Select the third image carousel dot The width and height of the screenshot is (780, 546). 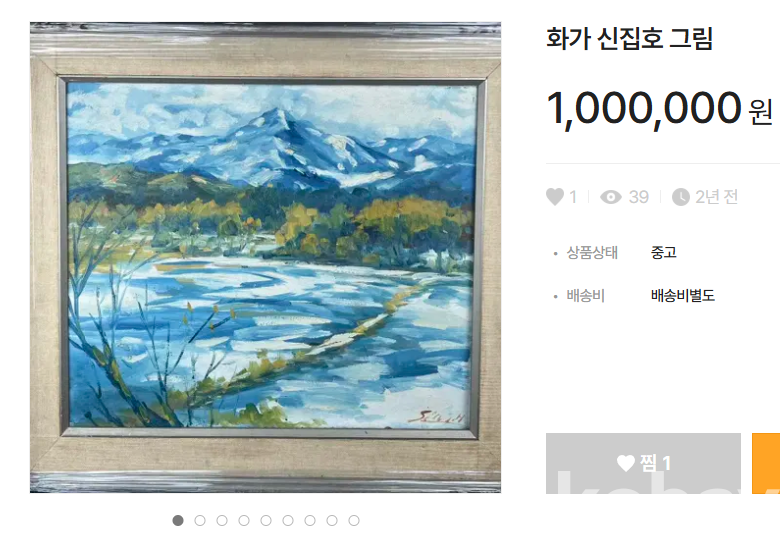point(222,520)
